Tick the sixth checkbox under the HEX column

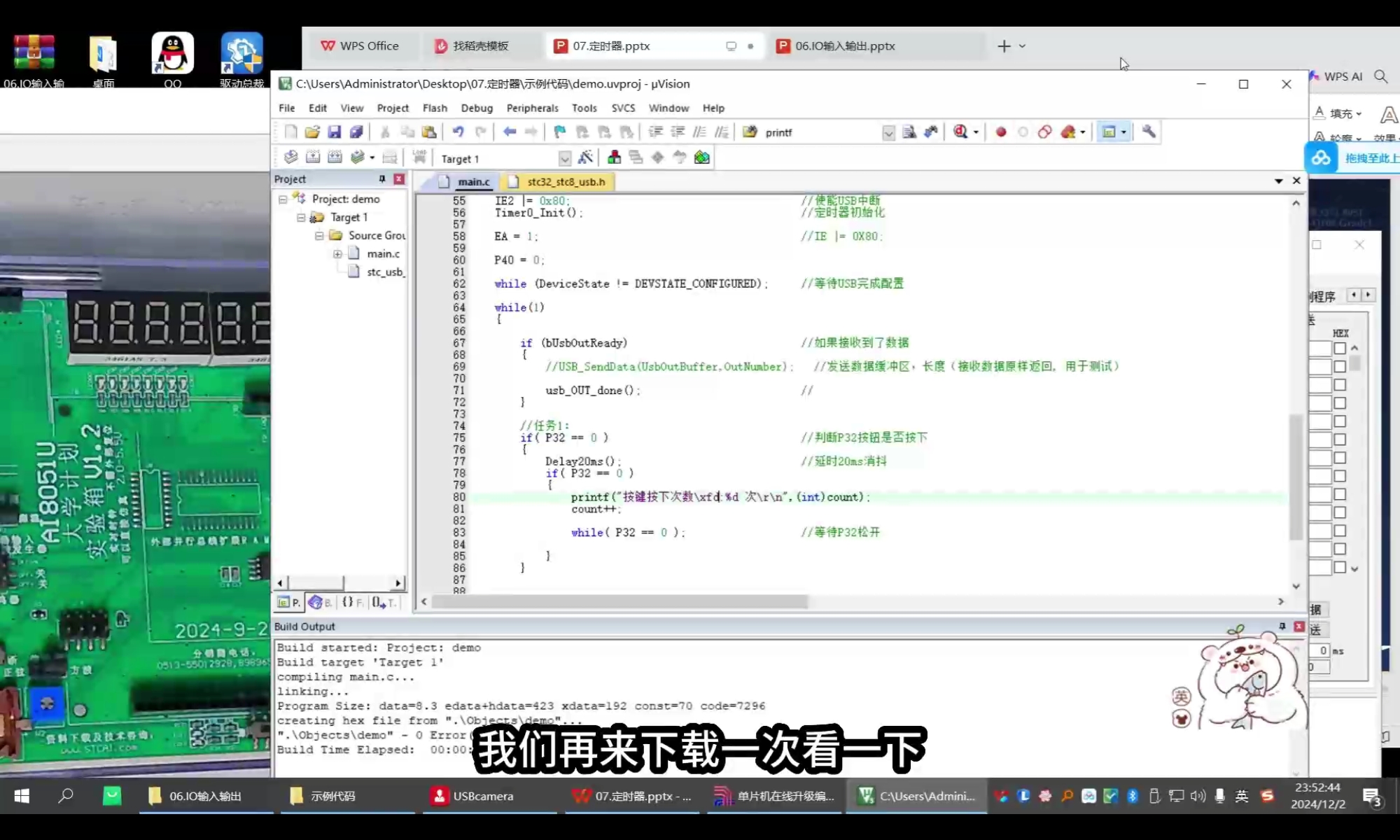point(1340,440)
